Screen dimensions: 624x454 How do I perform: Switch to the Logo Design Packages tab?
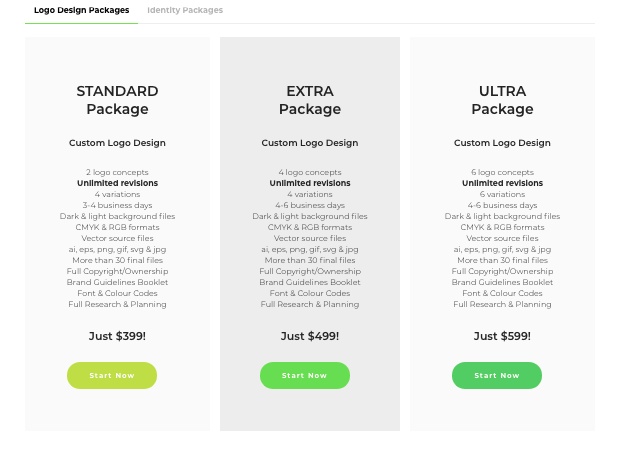coord(82,10)
